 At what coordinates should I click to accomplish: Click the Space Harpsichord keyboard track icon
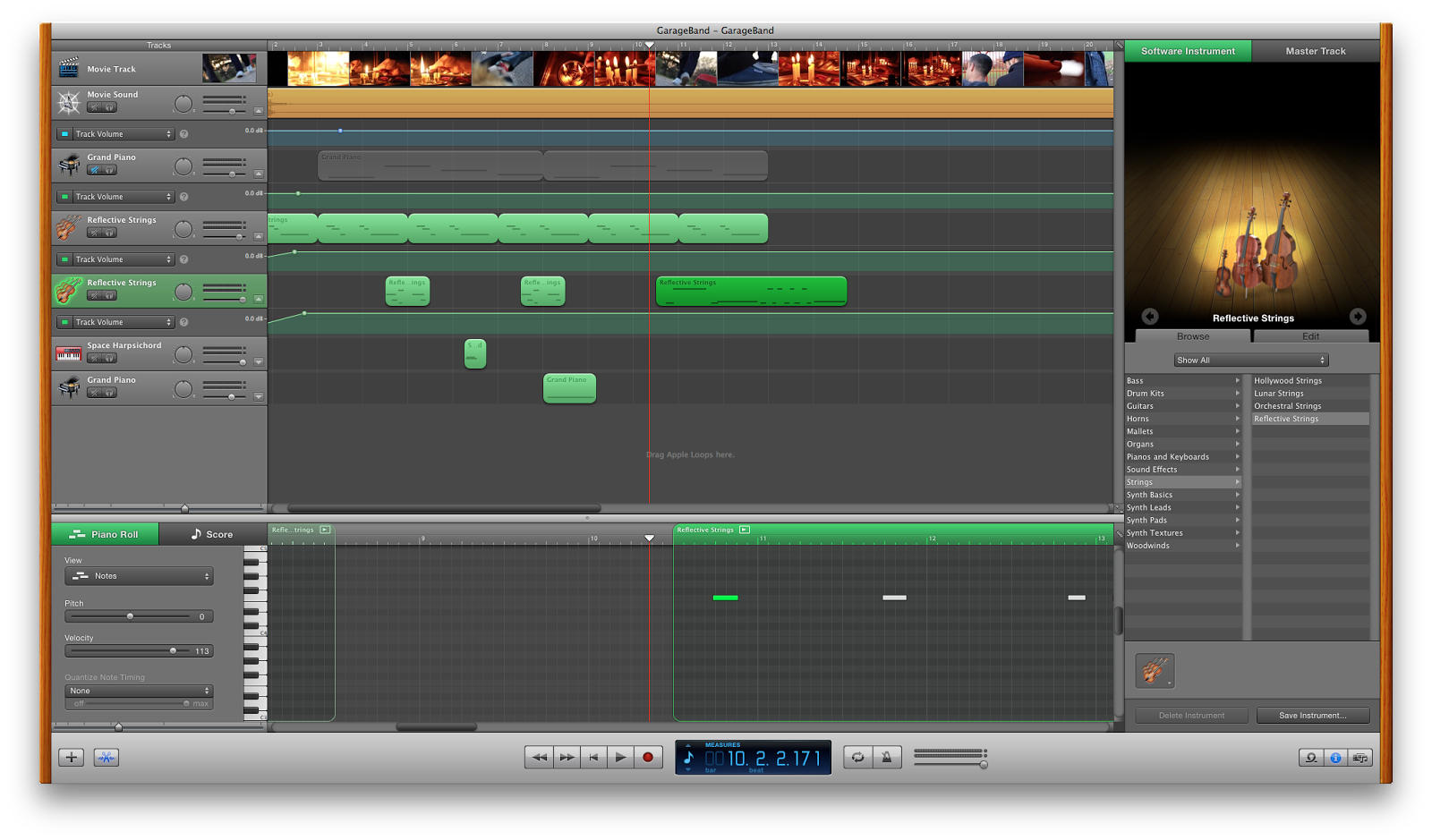68,354
